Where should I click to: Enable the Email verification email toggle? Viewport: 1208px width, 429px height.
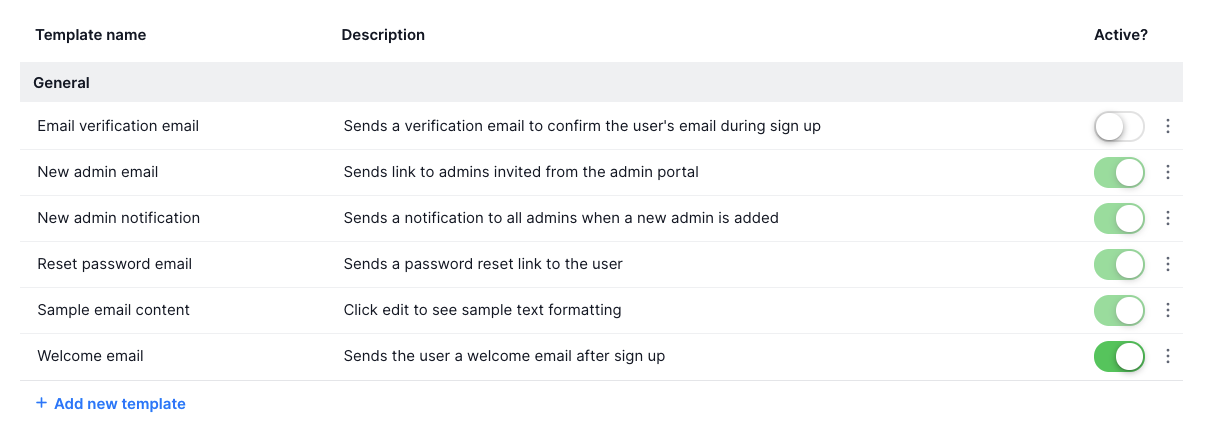[1119, 127]
